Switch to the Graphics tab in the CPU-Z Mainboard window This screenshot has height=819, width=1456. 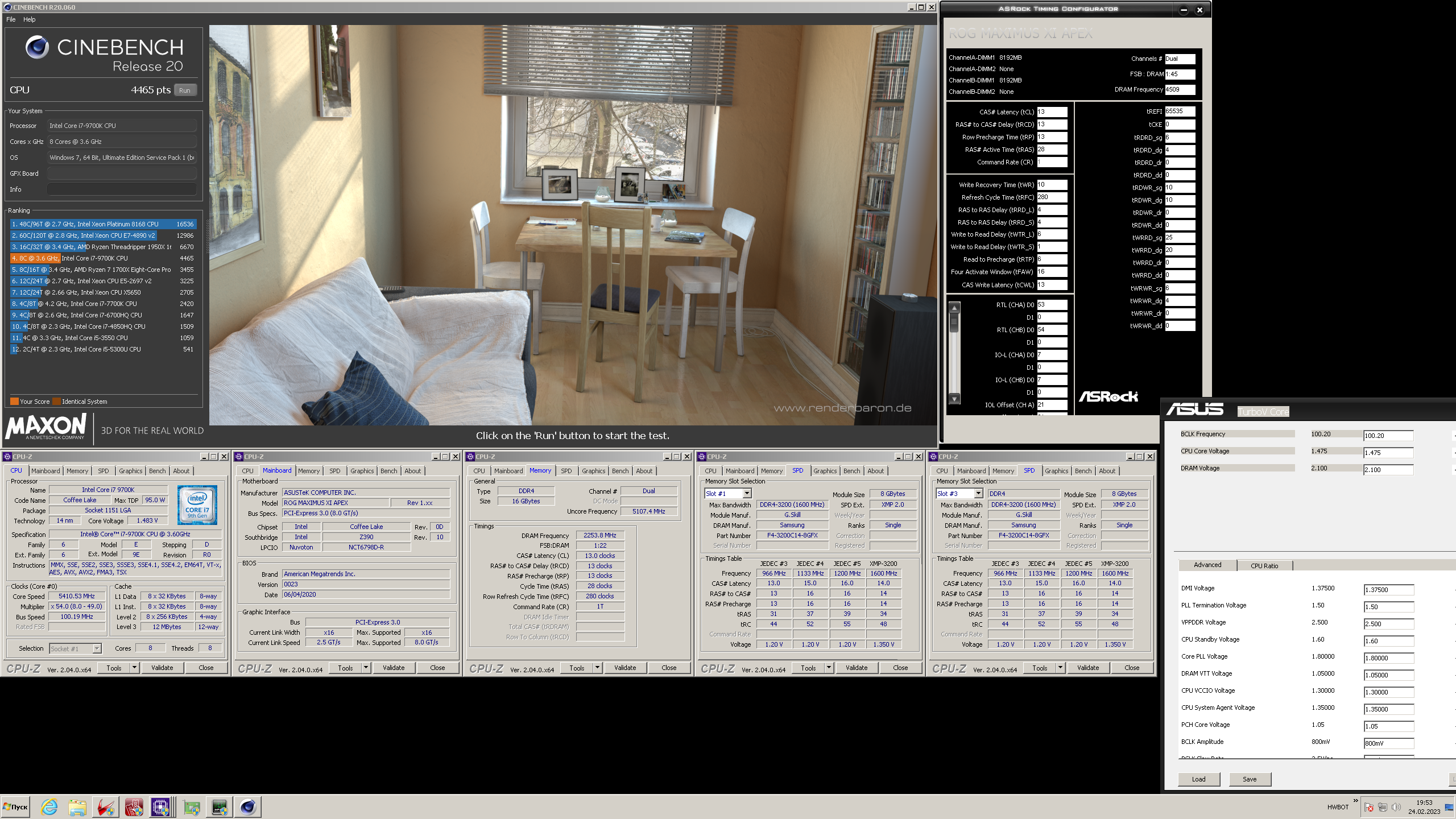click(x=362, y=471)
